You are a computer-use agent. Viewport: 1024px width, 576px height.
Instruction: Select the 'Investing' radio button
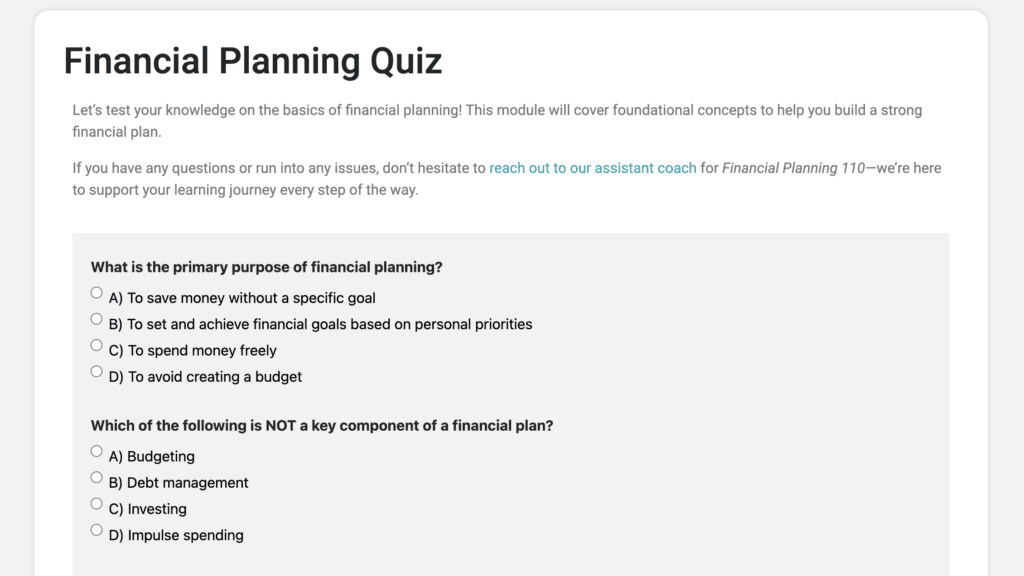(97, 503)
